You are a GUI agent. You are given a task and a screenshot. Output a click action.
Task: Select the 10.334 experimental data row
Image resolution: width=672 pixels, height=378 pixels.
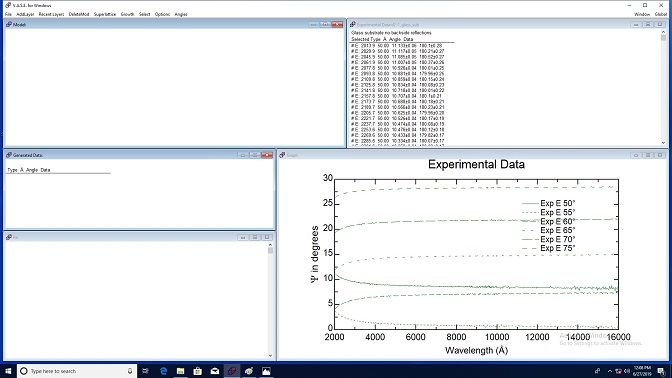click(x=397, y=141)
